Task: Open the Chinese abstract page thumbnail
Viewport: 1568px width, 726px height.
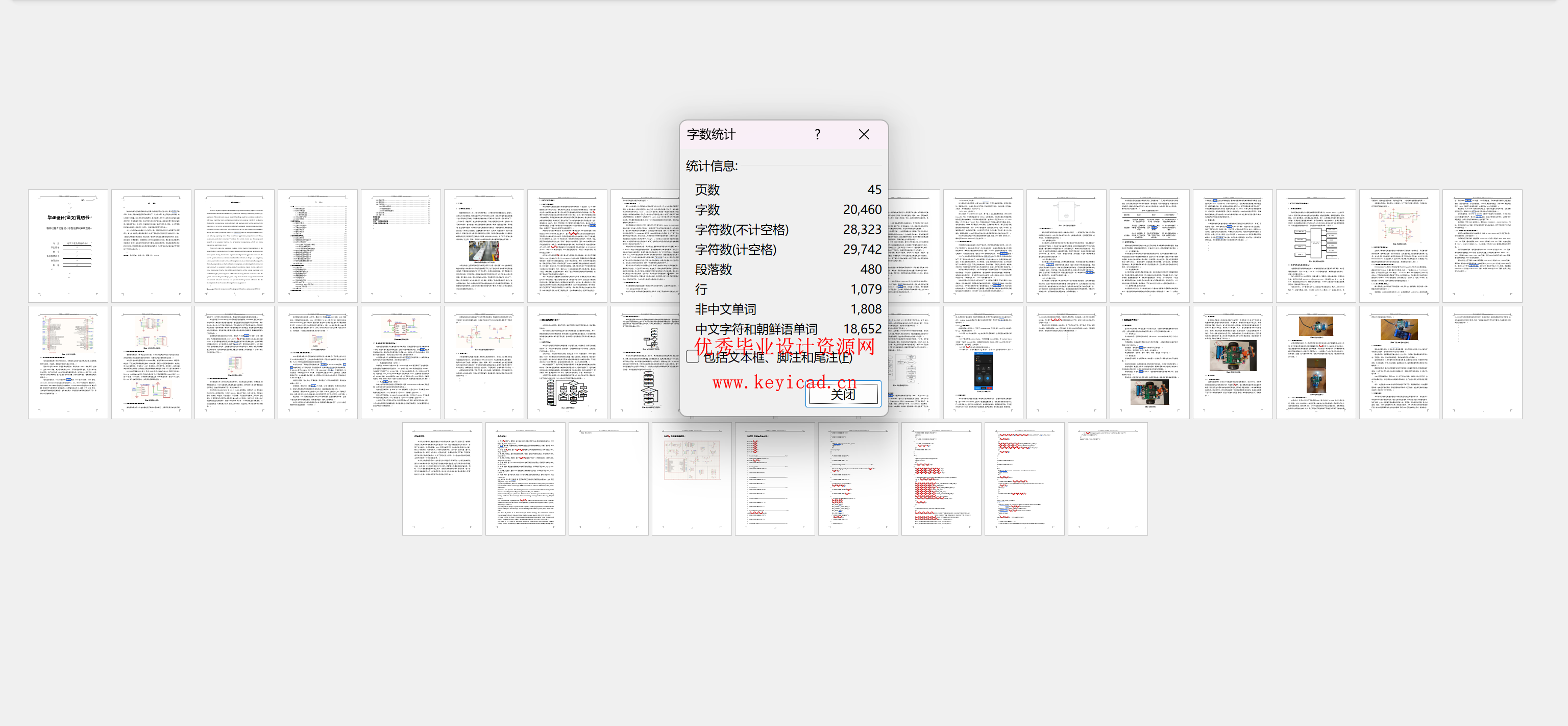Action: (x=151, y=246)
